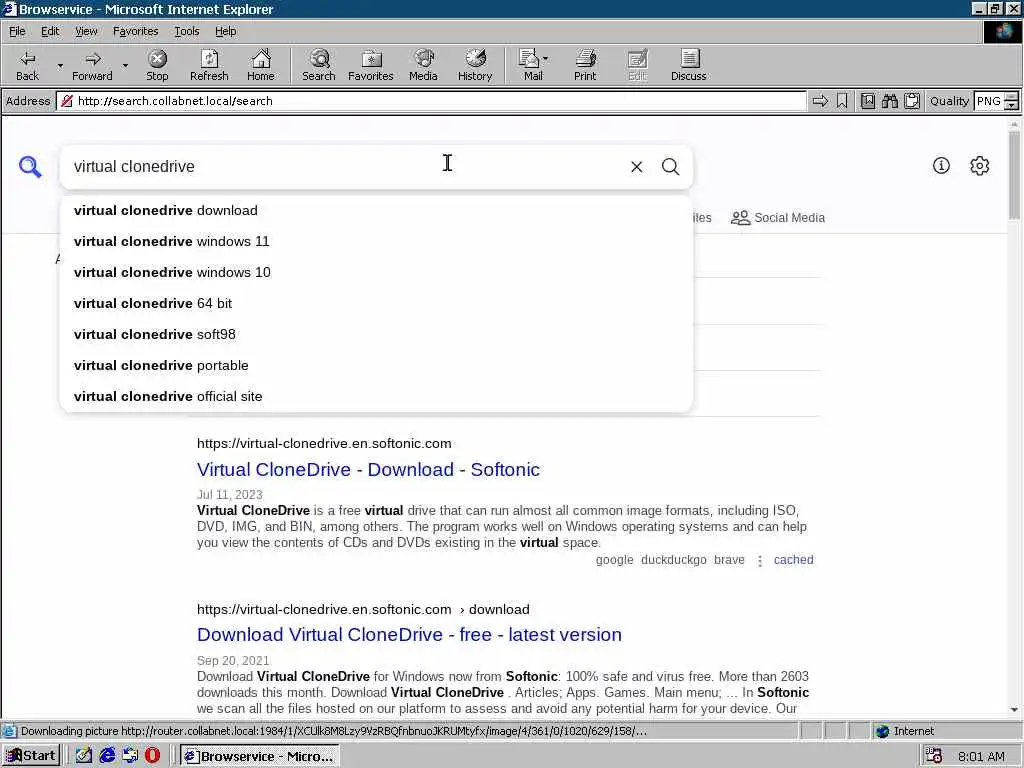Click the bookmarks book icon in address toolbar

click(x=867, y=101)
